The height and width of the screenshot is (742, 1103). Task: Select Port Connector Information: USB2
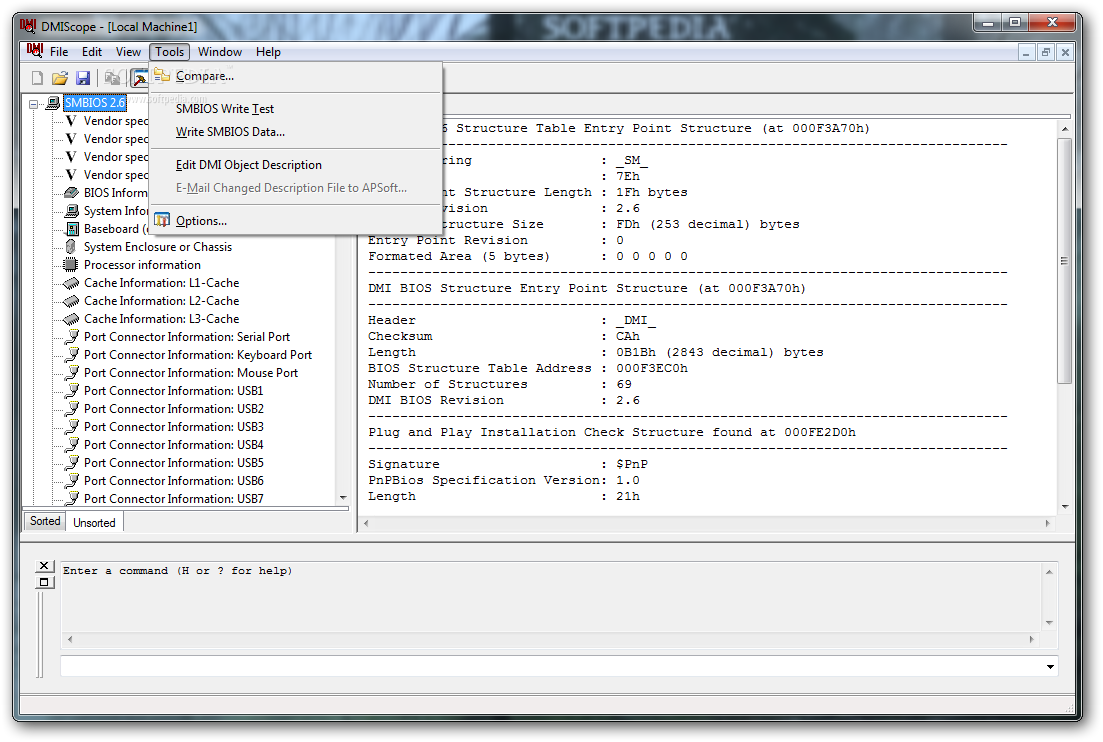pos(174,409)
